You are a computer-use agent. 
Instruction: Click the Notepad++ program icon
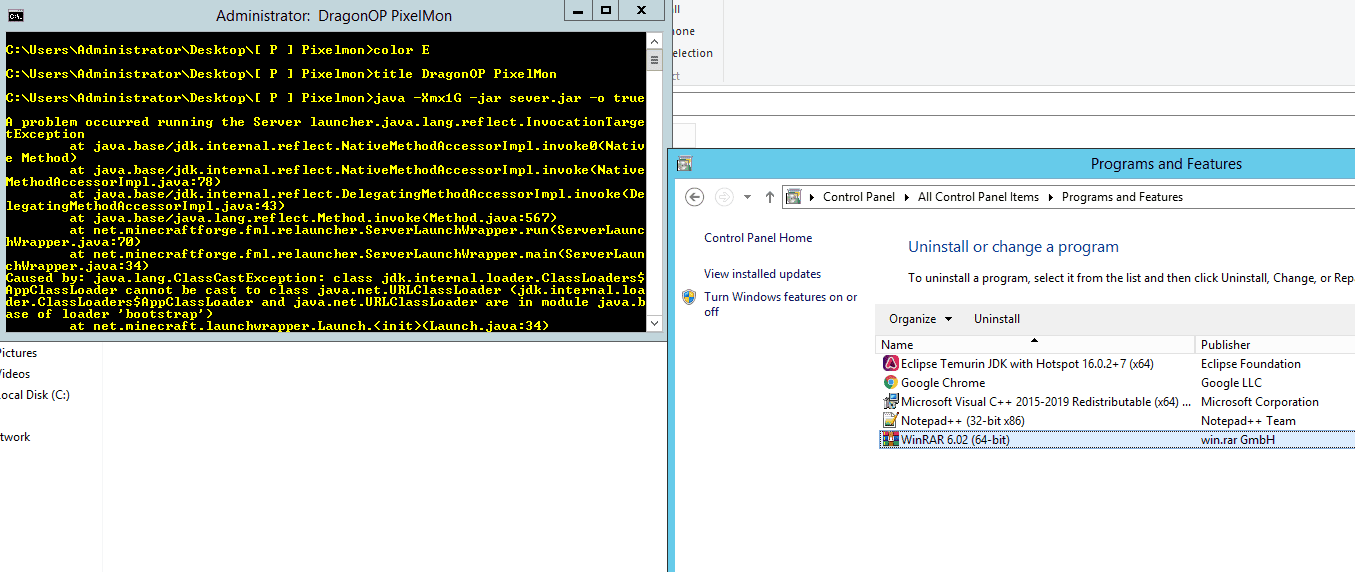click(891, 421)
